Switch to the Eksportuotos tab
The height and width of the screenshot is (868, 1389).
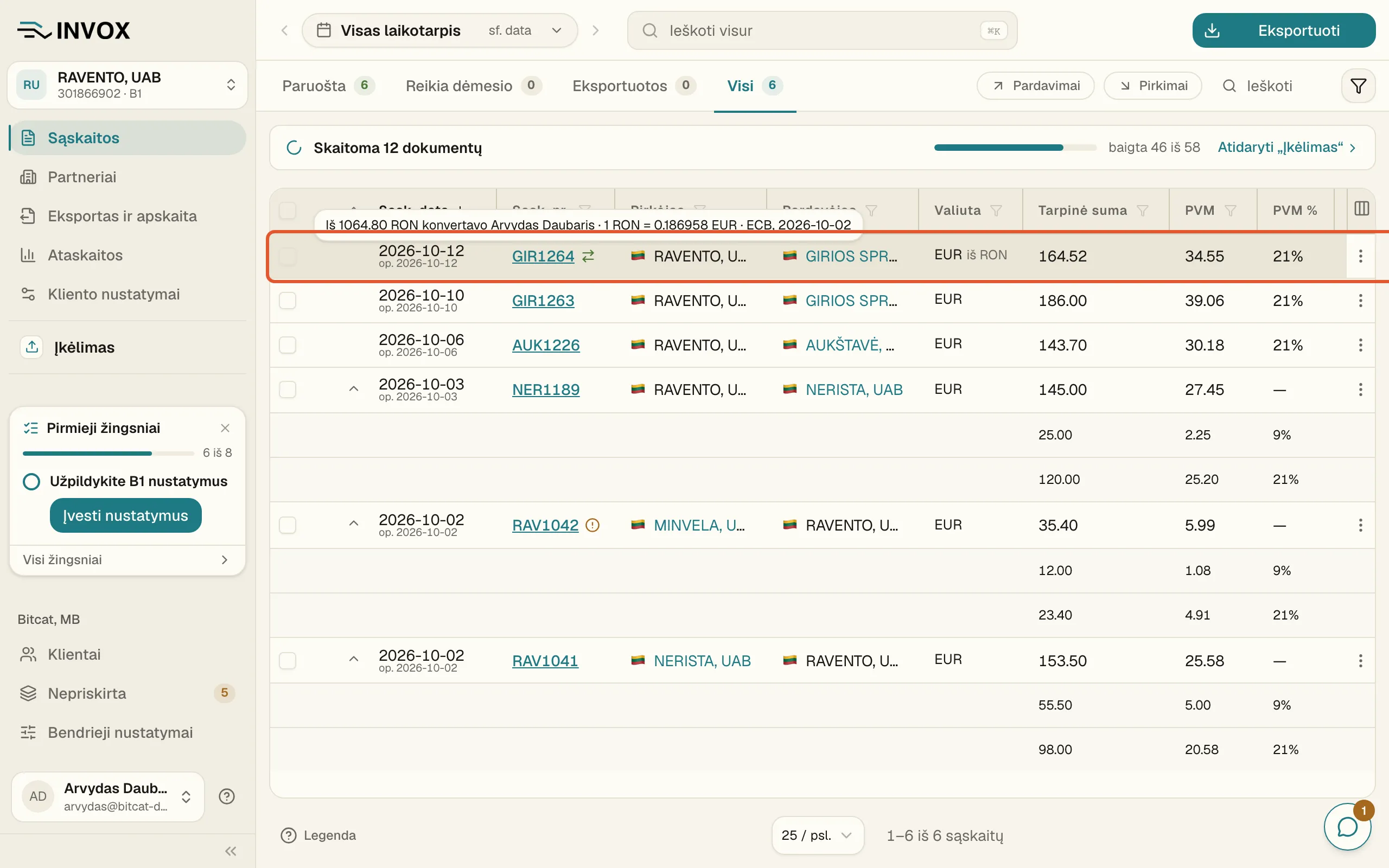click(x=634, y=86)
